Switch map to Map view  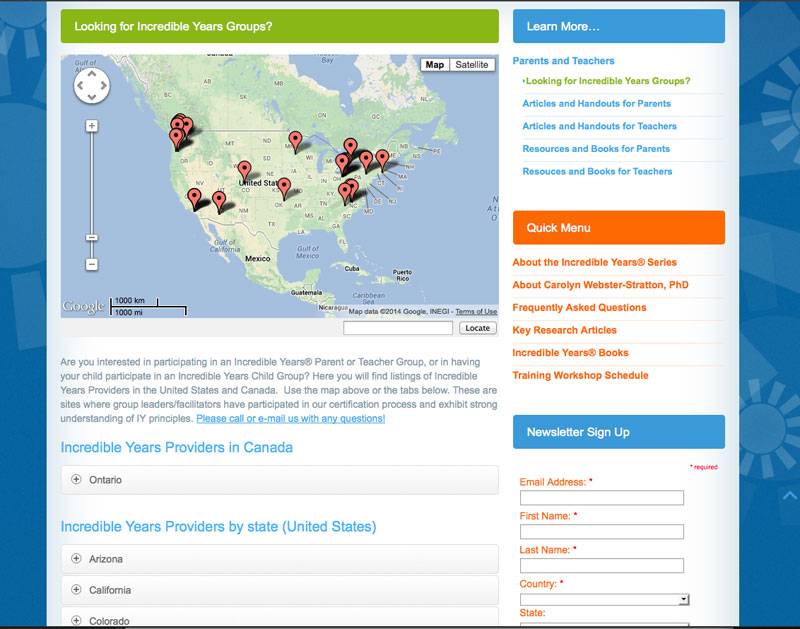pos(435,65)
